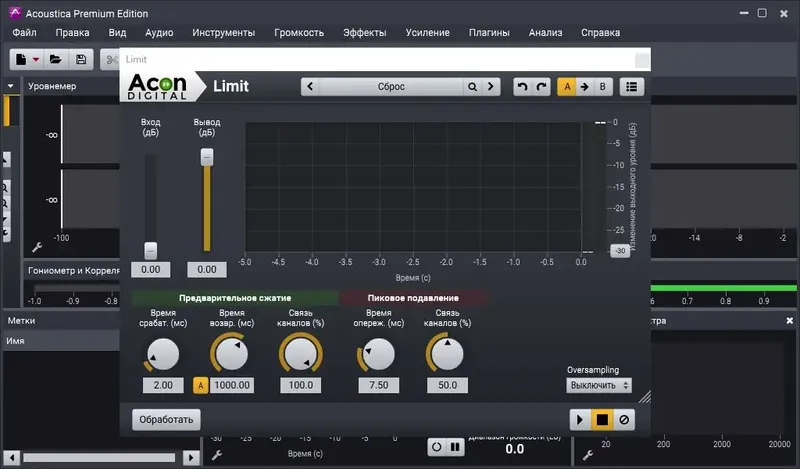
Task: Click the Предварительное сжатие section header
Action: (235, 298)
